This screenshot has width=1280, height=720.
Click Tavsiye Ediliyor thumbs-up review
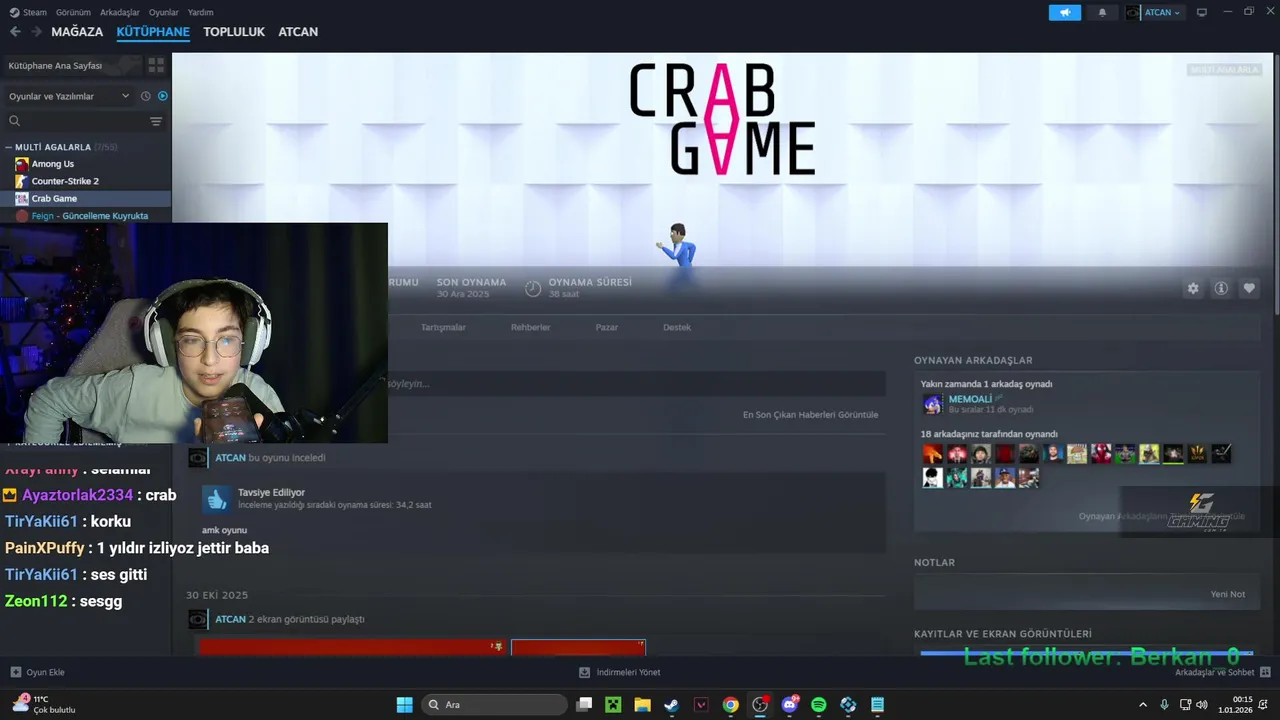pos(217,499)
